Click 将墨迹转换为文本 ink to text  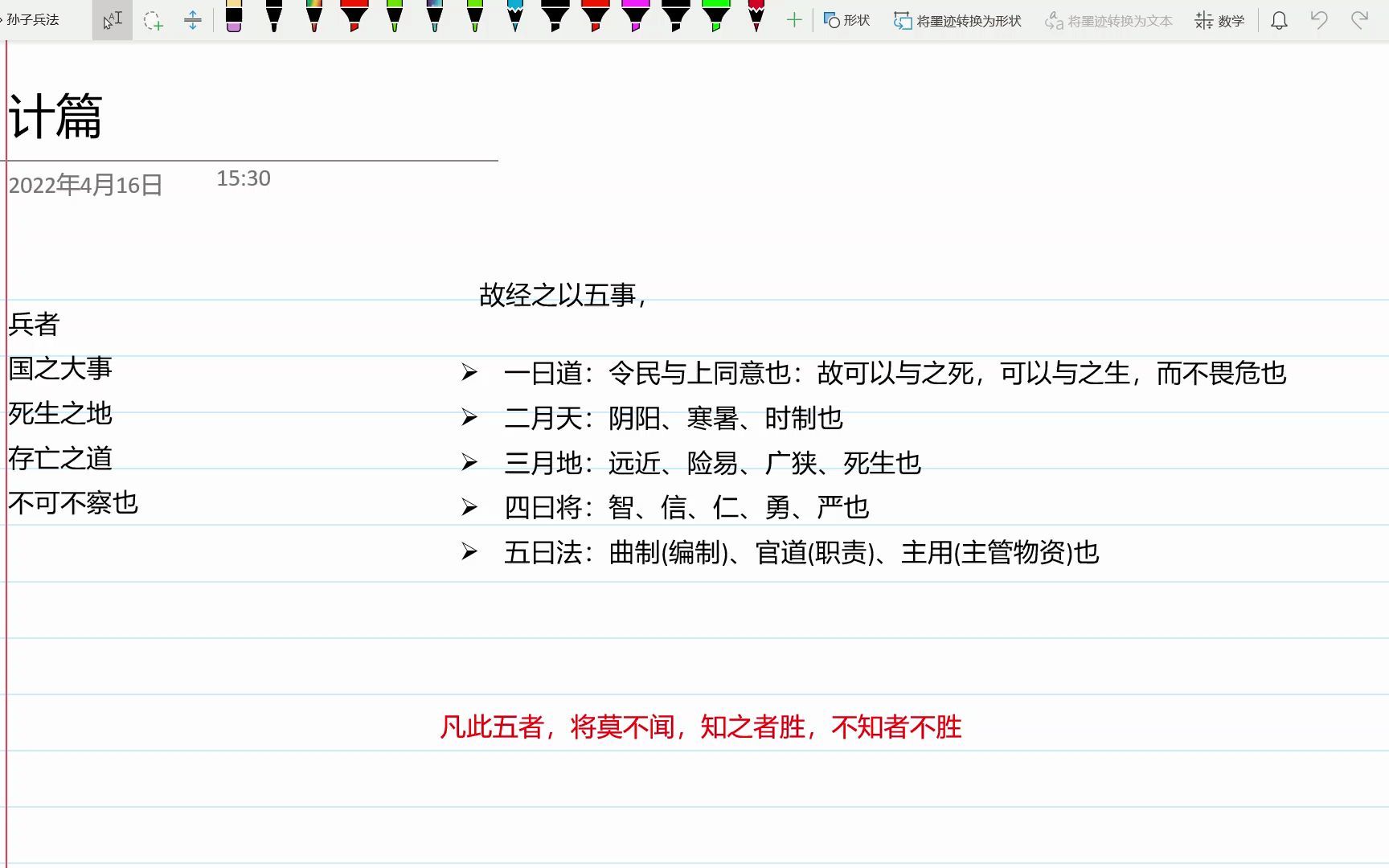[1108, 21]
